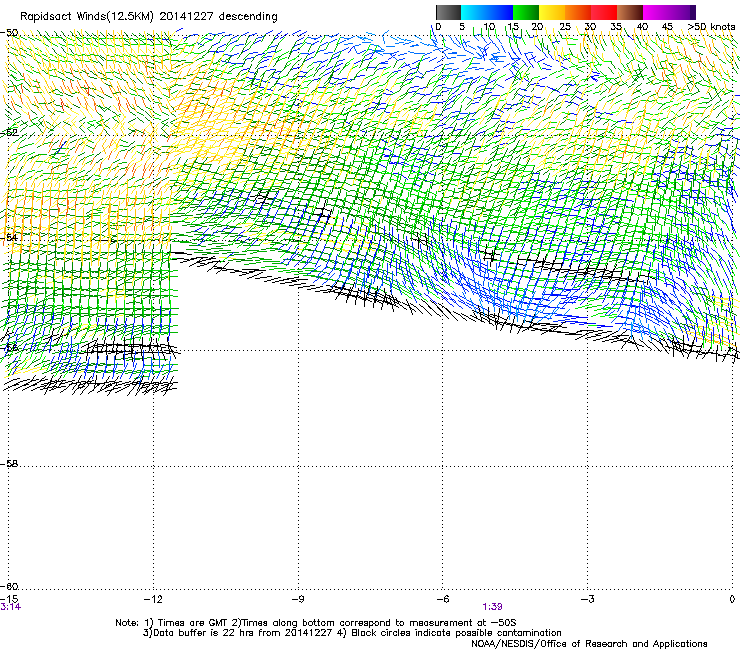740x650 pixels.
Task: Click the 'Times are GMT' note line
Action: (x=315, y=623)
